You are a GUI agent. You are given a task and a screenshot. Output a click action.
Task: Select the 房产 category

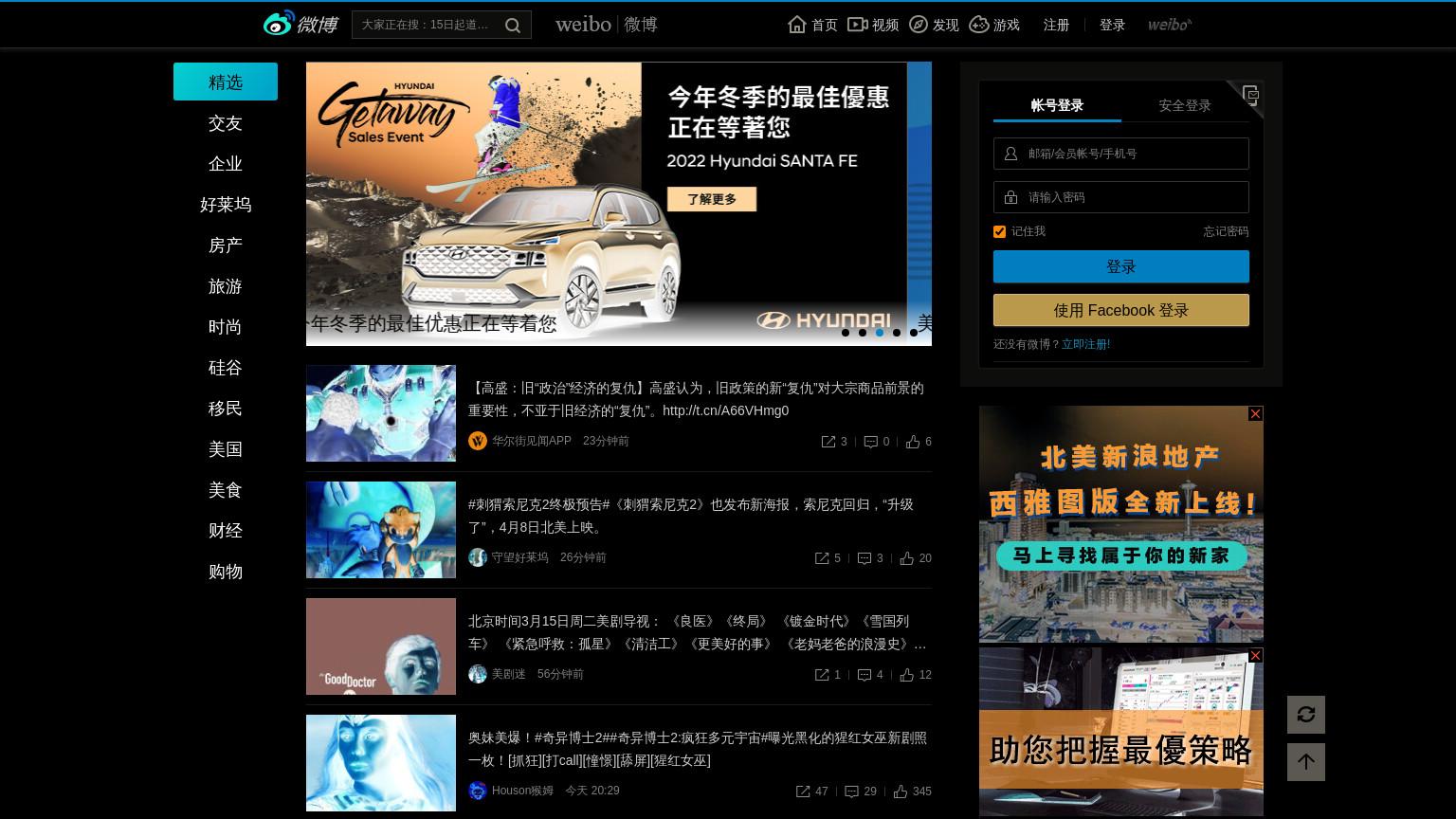226,246
